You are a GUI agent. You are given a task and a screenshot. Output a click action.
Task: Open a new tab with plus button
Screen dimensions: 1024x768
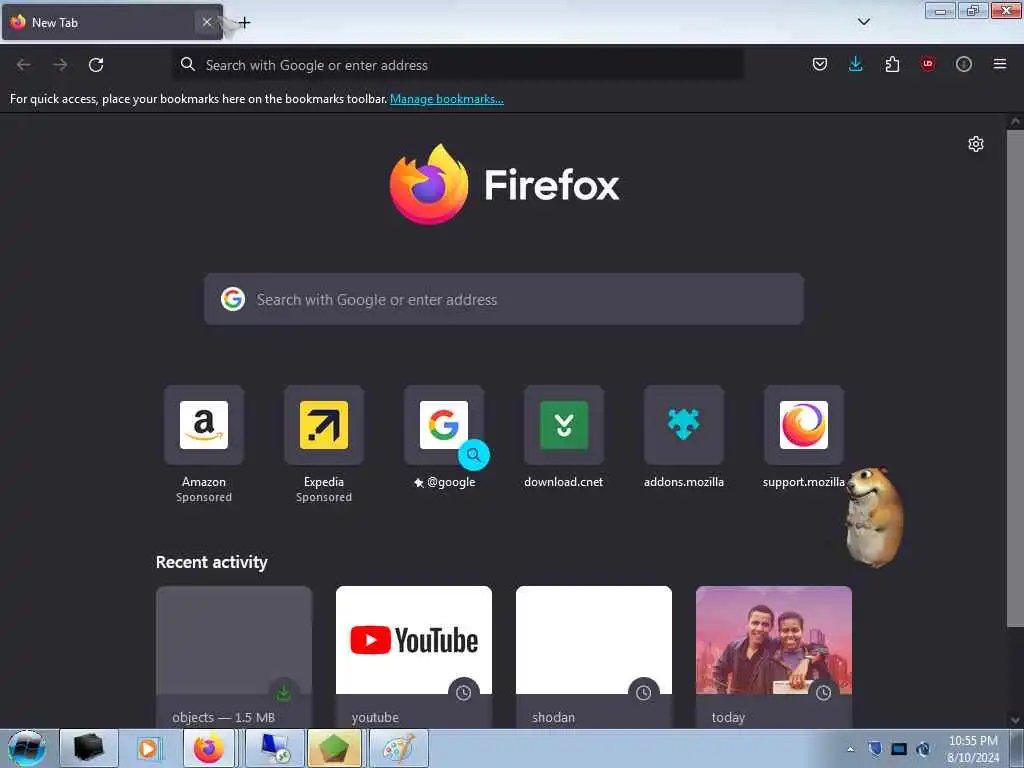tap(244, 23)
